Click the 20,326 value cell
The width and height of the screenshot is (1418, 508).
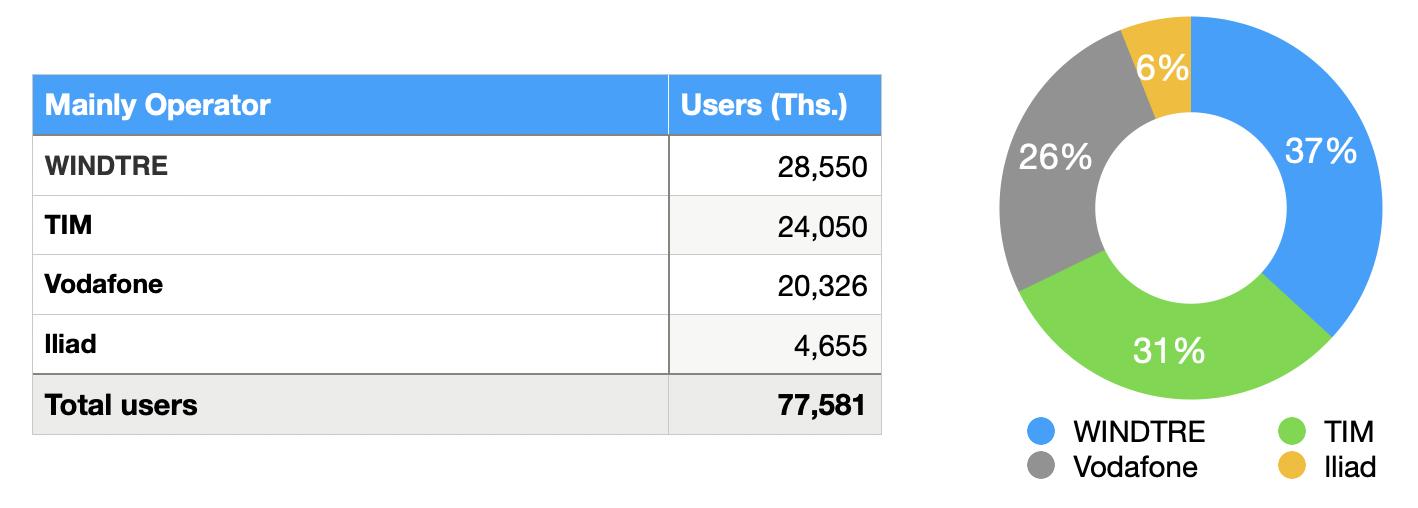(x=774, y=285)
